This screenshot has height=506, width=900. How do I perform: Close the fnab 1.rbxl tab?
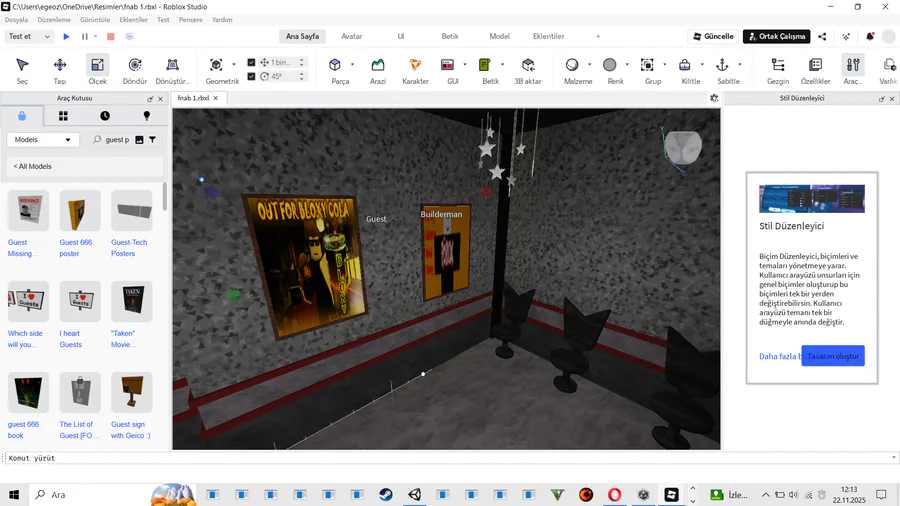pos(216,98)
